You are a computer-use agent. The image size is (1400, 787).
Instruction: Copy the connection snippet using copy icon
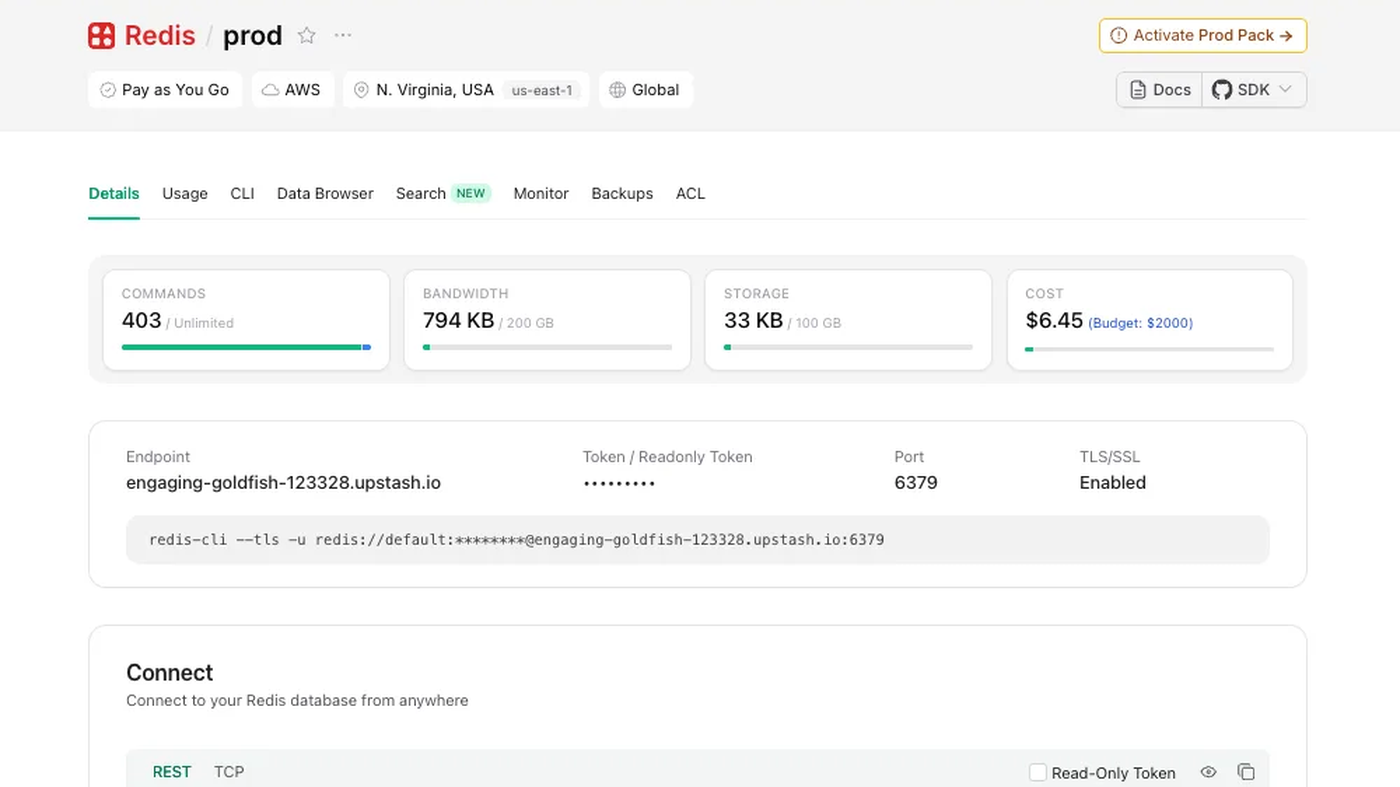click(1246, 772)
